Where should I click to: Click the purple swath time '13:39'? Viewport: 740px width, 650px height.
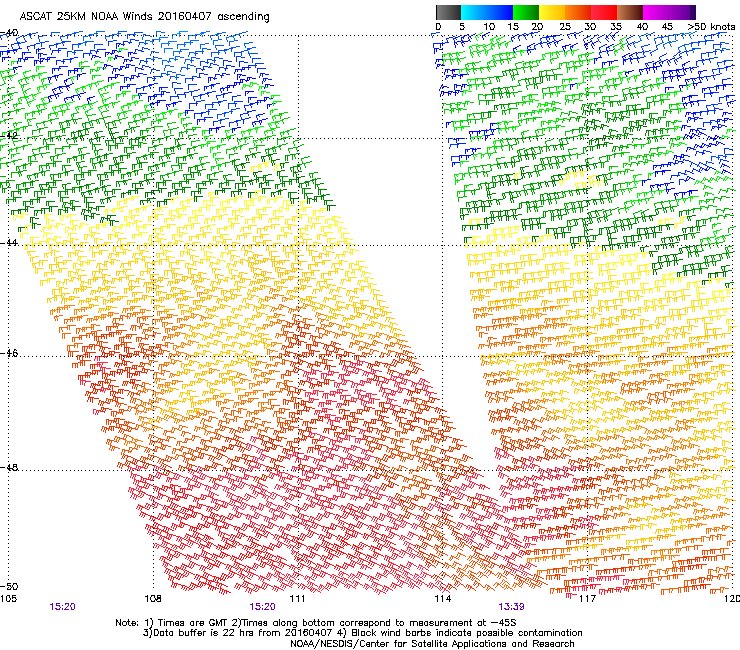[x=512, y=607]
